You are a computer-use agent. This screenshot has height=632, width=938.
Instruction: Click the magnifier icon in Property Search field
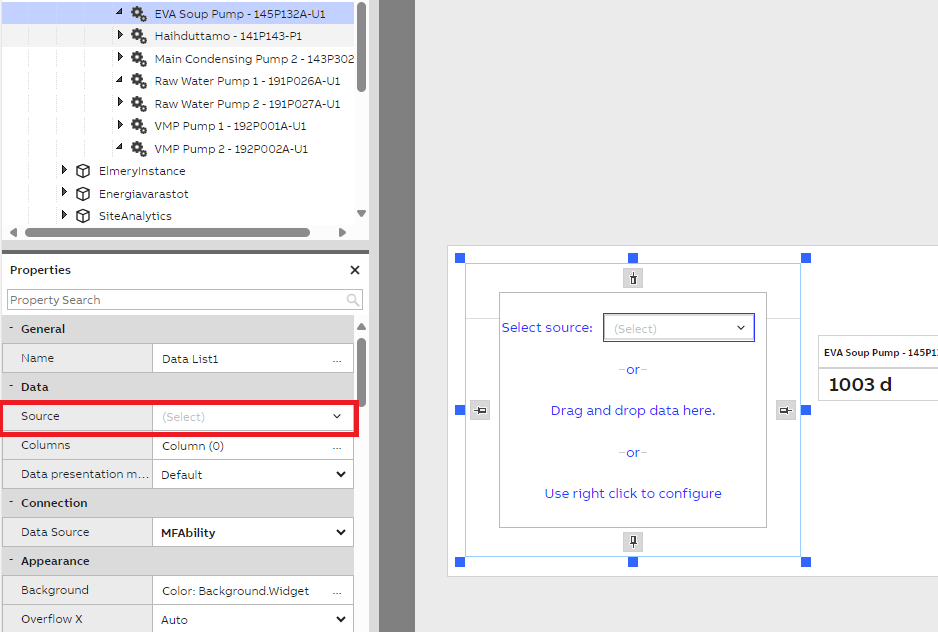coord(353,299)
